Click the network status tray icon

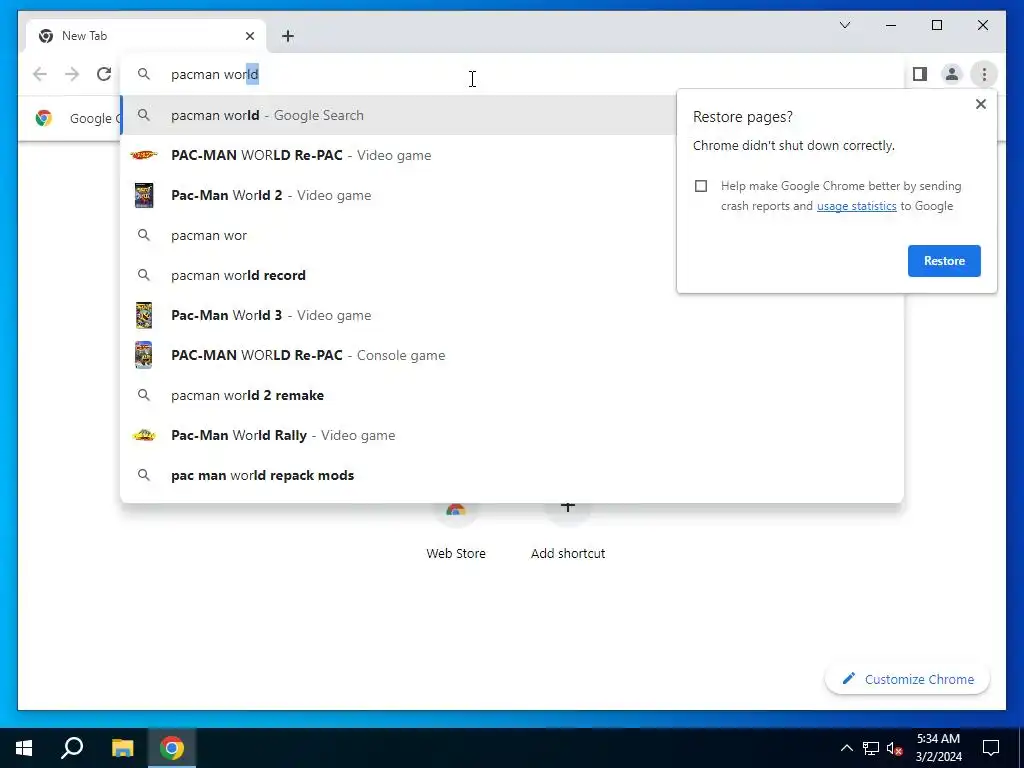coord(871,748)
